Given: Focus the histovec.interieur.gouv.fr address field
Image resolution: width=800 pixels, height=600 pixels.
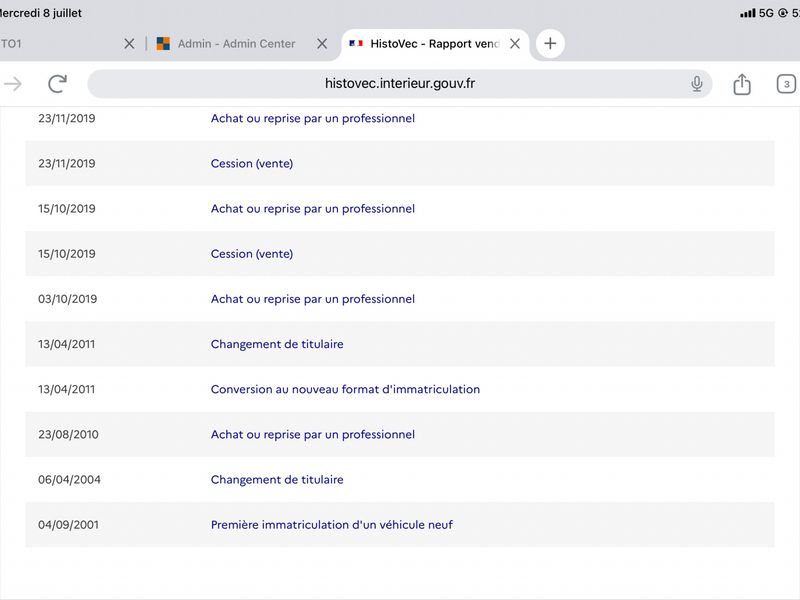Looking at the screenshot, I should click(x=399, y=84).
